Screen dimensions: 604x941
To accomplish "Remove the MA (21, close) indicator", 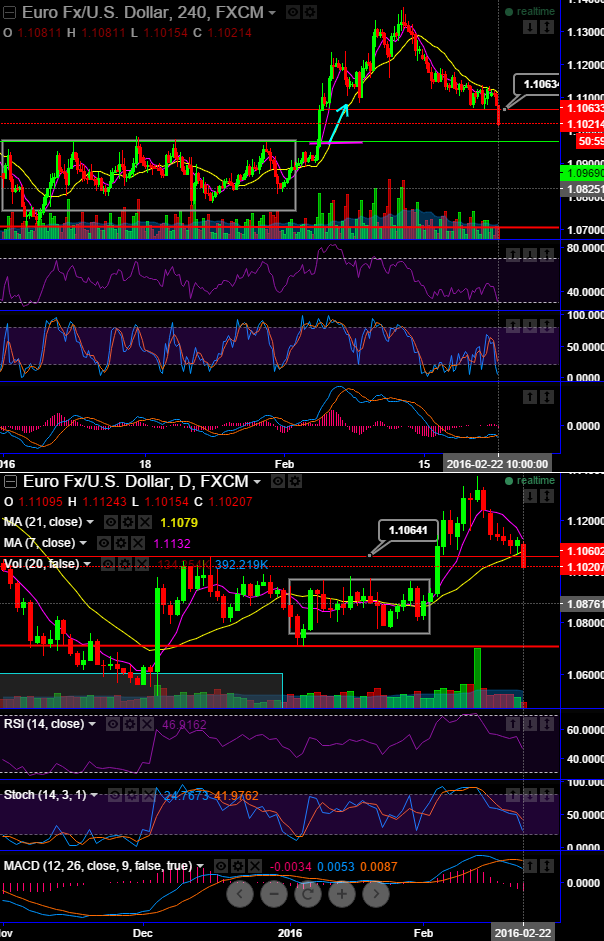I will pyautogui.click(x=144, y=523).
